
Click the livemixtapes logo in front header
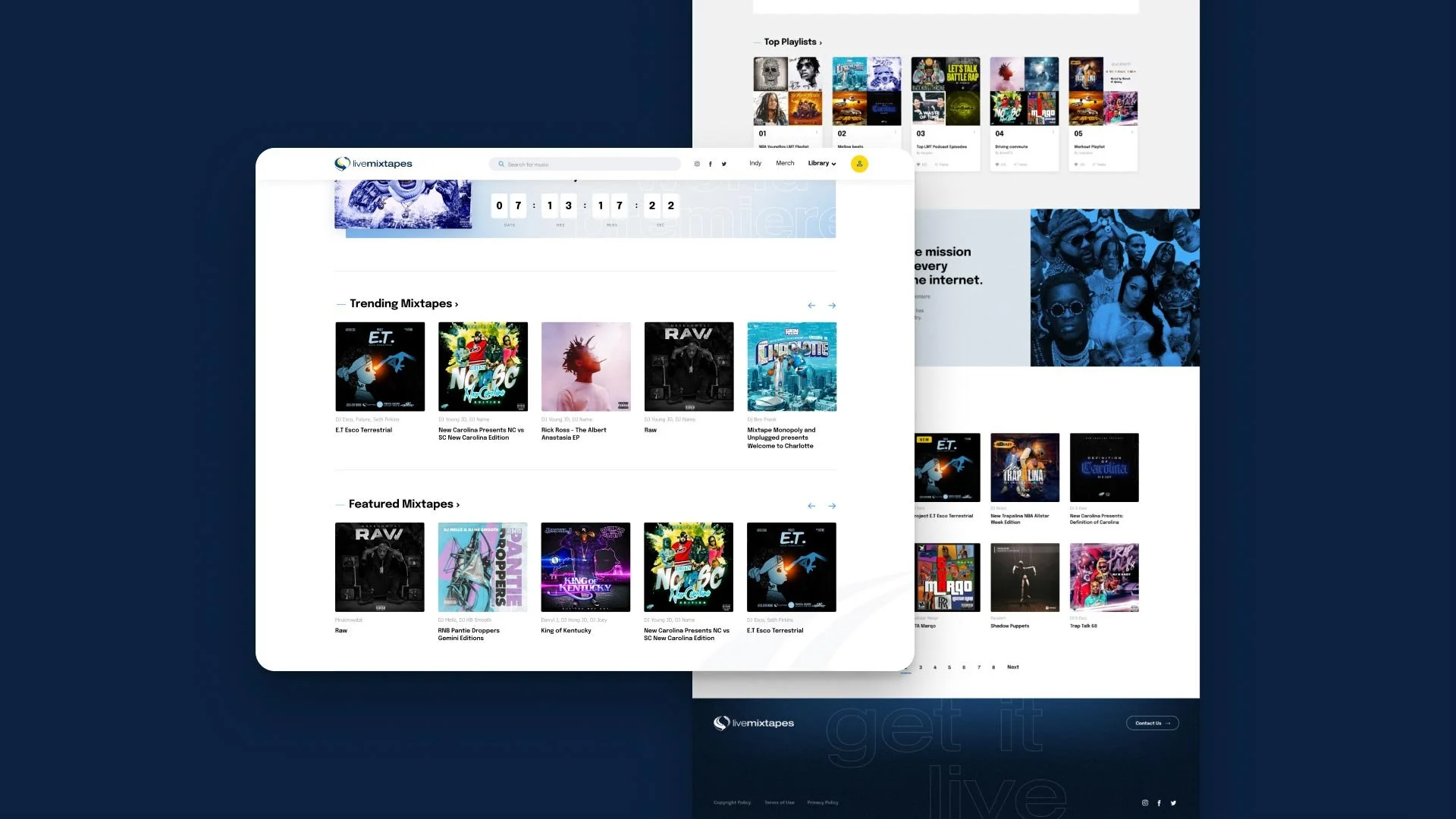point(373,164)
